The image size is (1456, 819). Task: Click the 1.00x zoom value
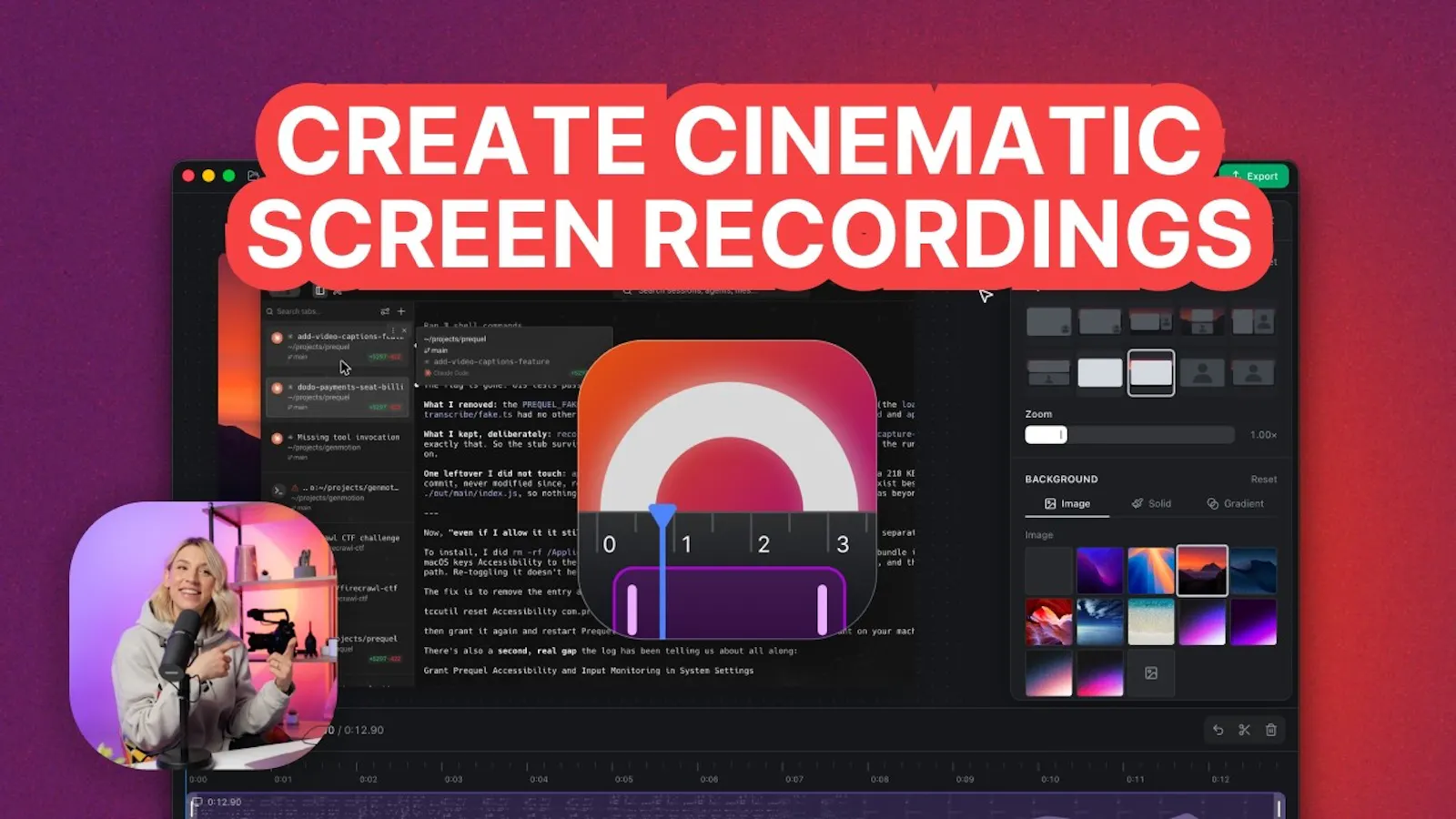(1263, 435)
